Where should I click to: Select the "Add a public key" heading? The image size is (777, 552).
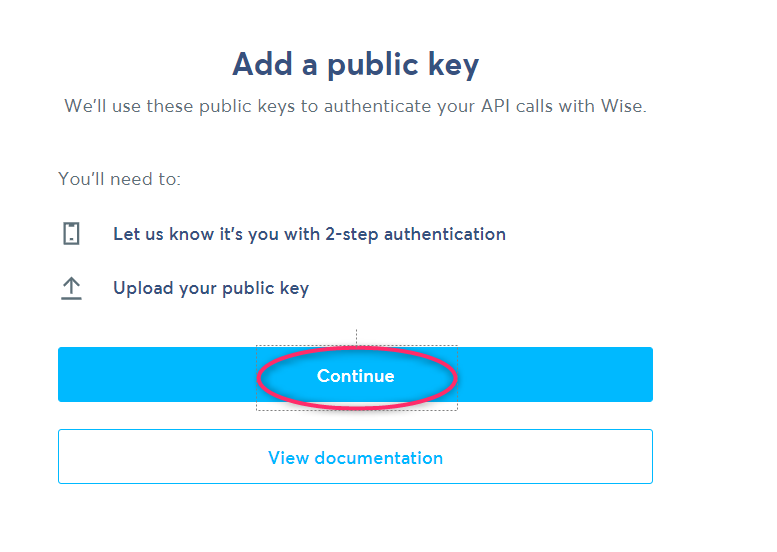(x=356, y=64)
